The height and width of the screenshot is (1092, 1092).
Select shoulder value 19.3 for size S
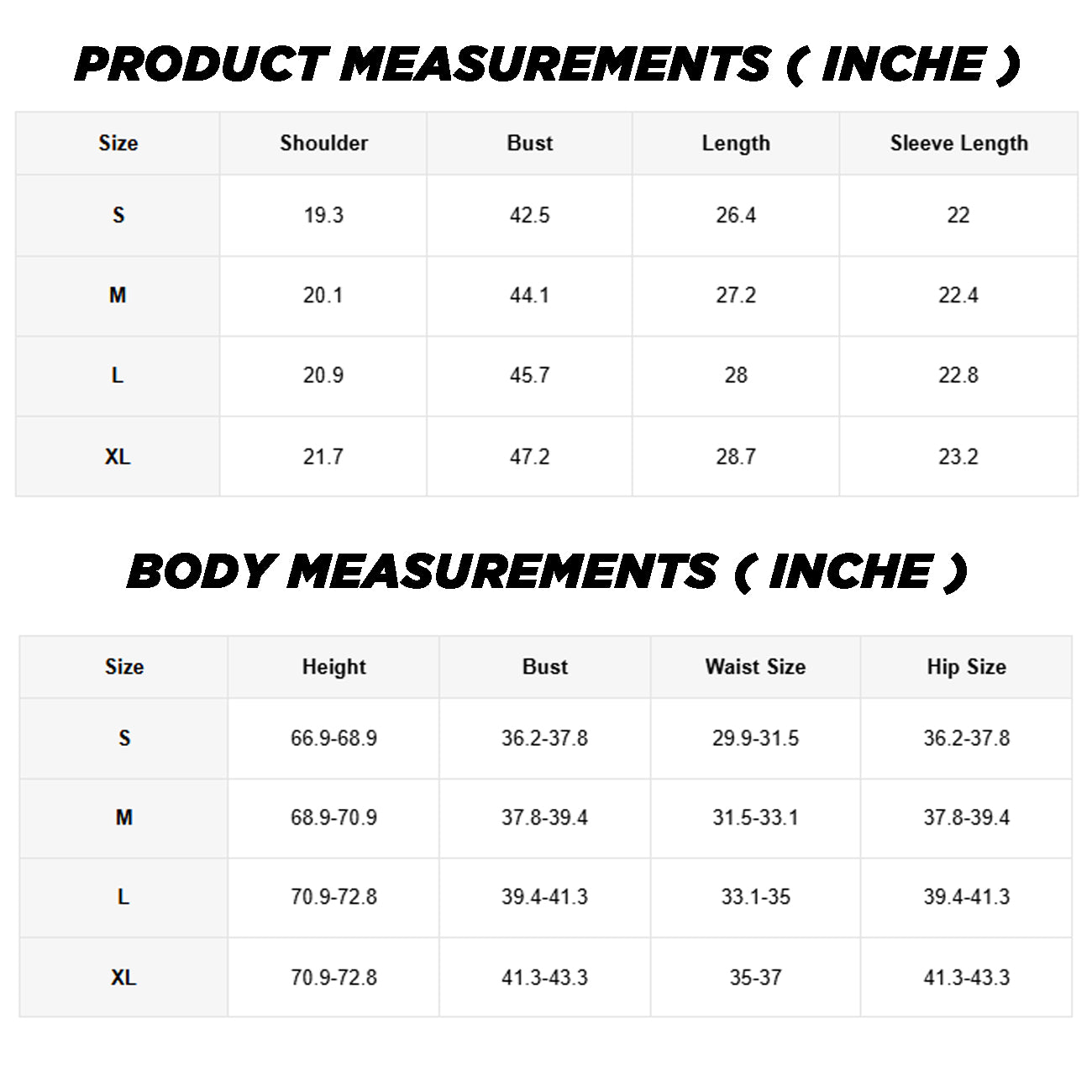point(323,216)
